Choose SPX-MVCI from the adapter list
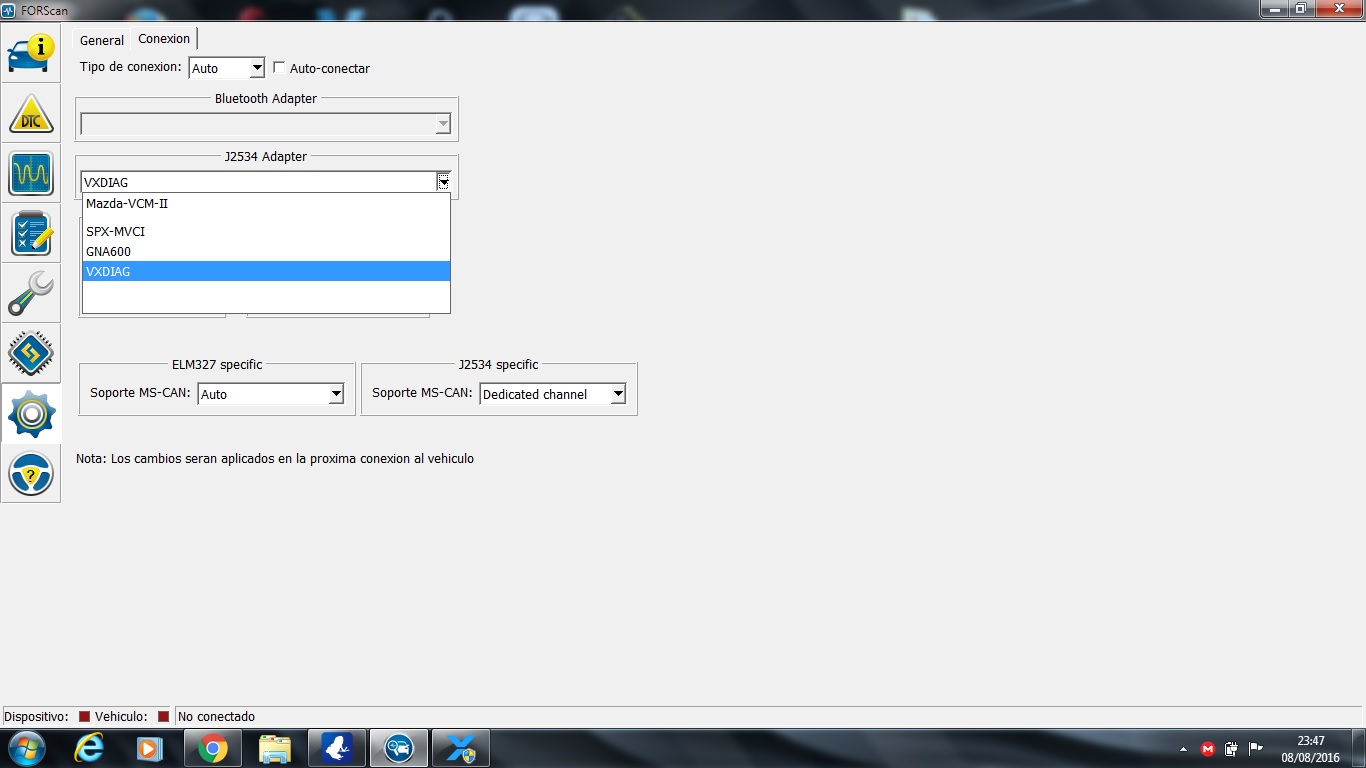Viewport: 1366px width, 768px height. click(115, 232)
